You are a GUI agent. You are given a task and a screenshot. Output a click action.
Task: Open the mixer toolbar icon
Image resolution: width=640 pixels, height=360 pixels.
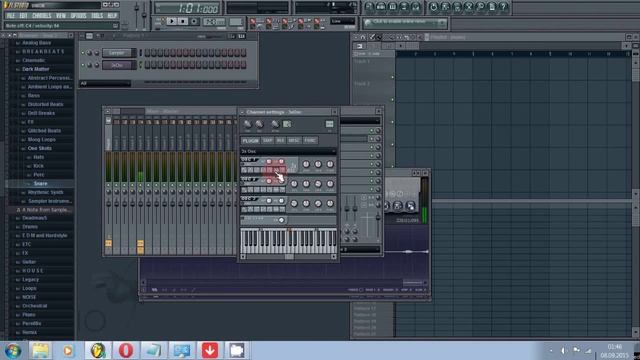pyautogui.click(x=416, y=7)
